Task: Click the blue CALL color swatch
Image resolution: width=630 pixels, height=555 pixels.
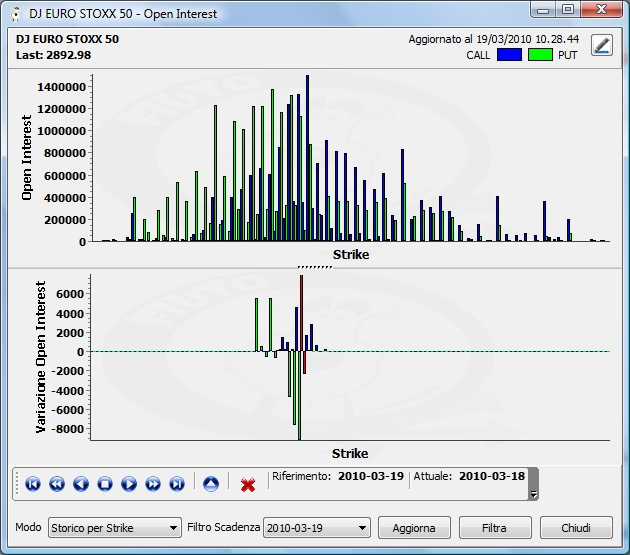Action: (509, 55)
